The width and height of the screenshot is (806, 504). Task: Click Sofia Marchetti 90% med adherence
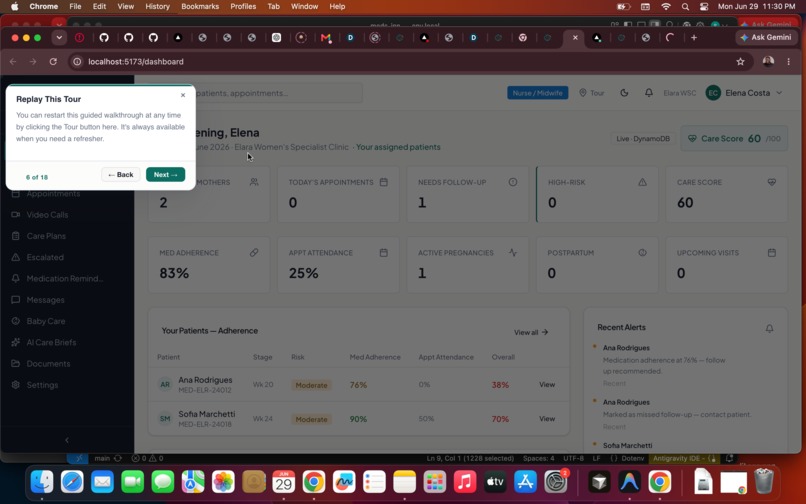coord(358,419)
